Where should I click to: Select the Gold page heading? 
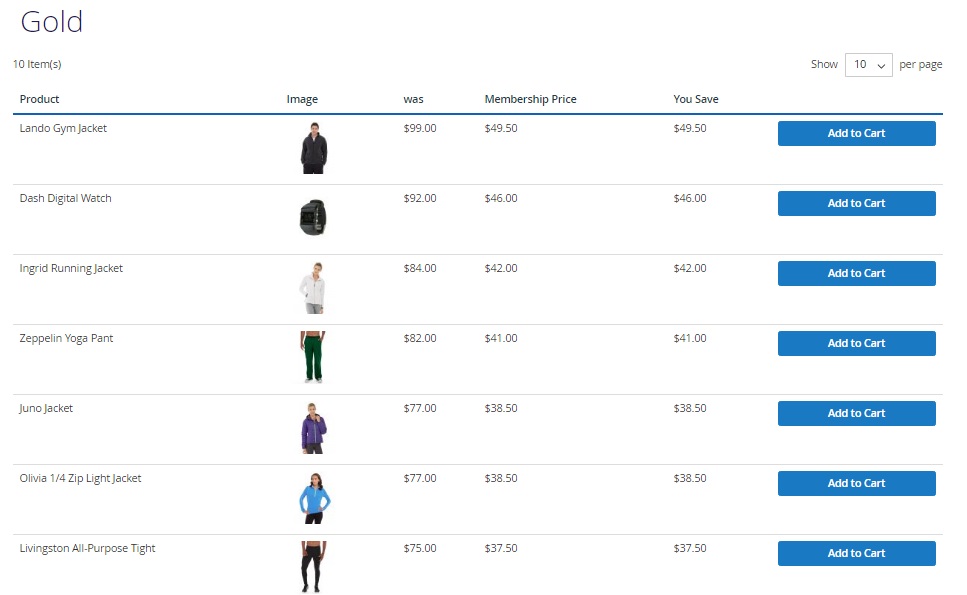point(51,22)
